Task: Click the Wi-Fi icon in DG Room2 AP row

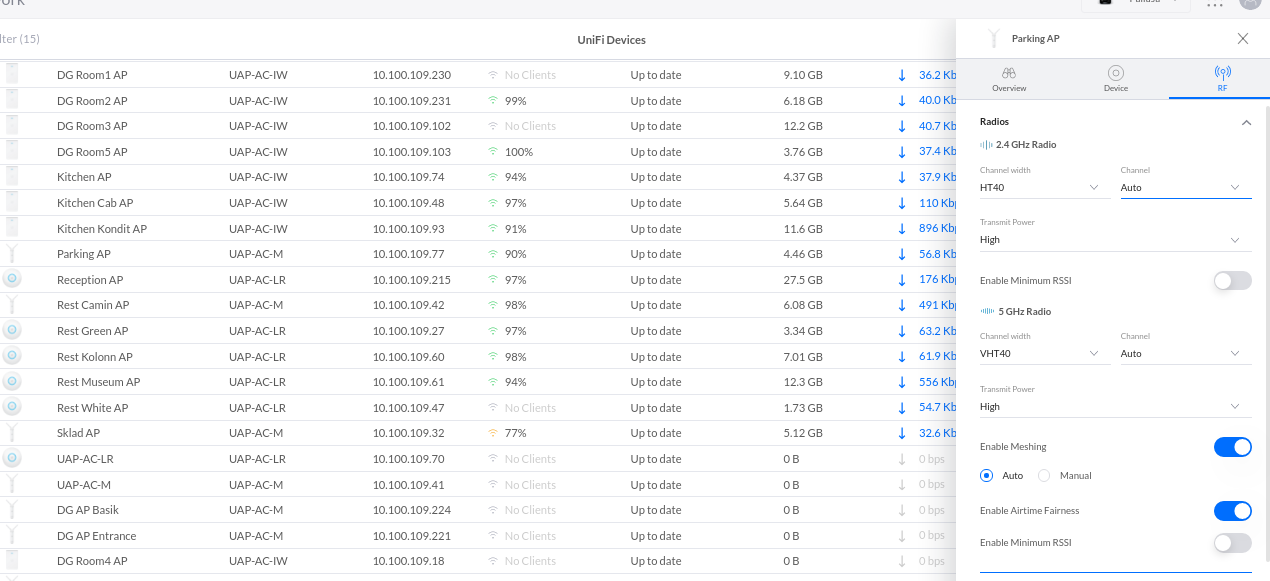Action: tap(492, 101)
